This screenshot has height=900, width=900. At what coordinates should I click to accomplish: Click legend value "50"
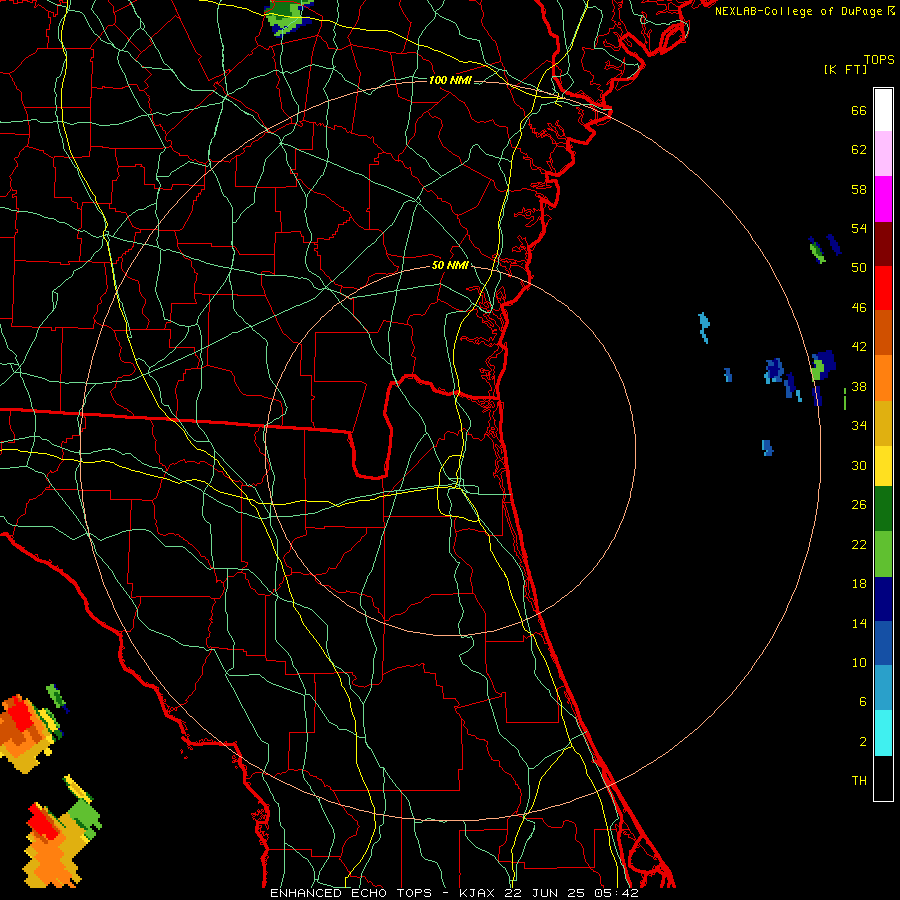pyautogui.click(x=859, y=268)
